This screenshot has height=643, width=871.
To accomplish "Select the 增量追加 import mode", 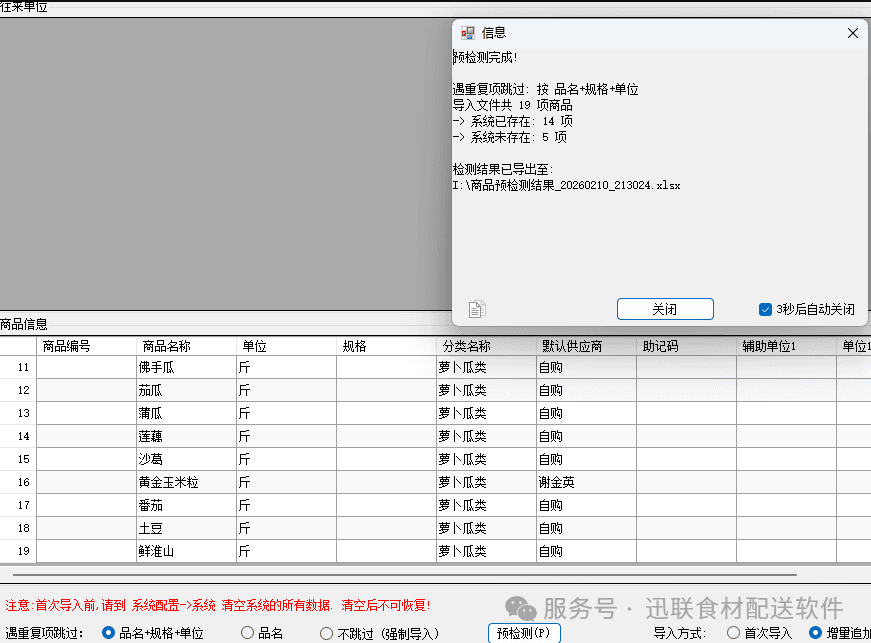I will 814,632.
